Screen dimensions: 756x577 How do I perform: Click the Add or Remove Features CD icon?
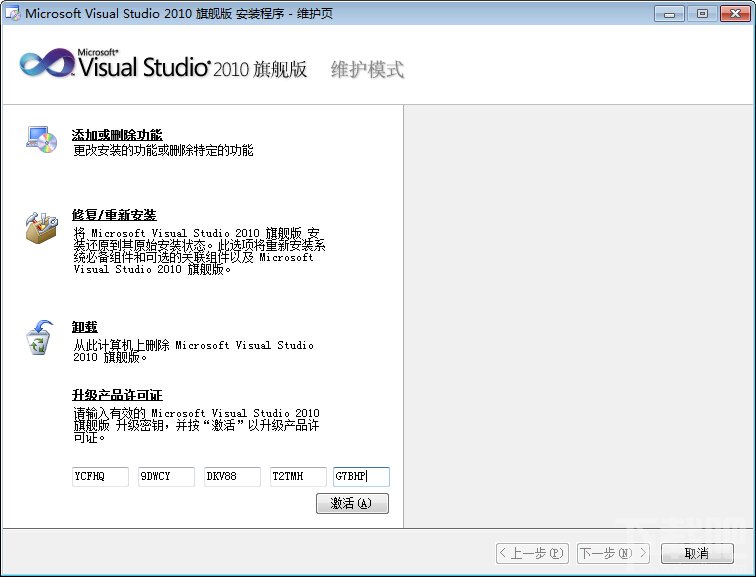(x=42, y=140)
